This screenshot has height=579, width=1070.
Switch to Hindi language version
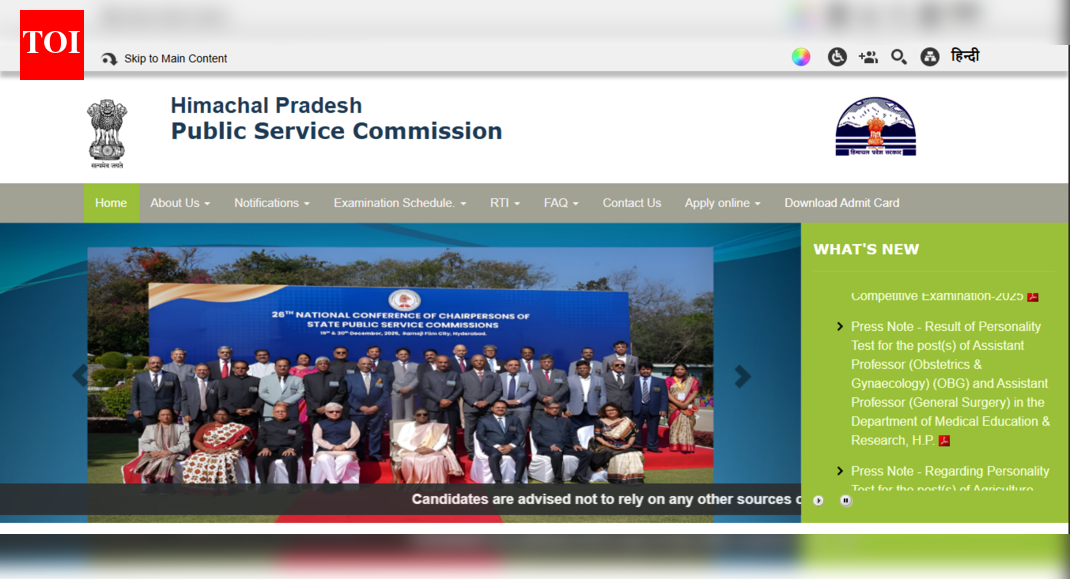[x=964, y=57]
